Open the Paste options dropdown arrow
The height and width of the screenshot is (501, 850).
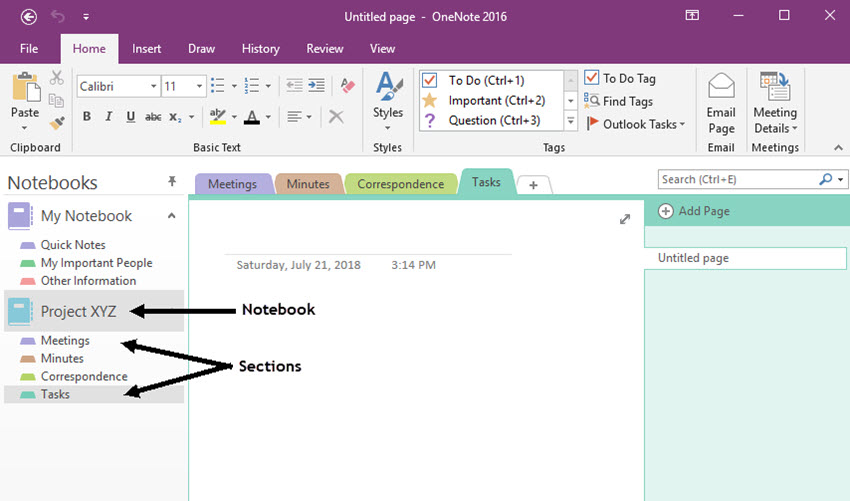(x=24, y=128)
